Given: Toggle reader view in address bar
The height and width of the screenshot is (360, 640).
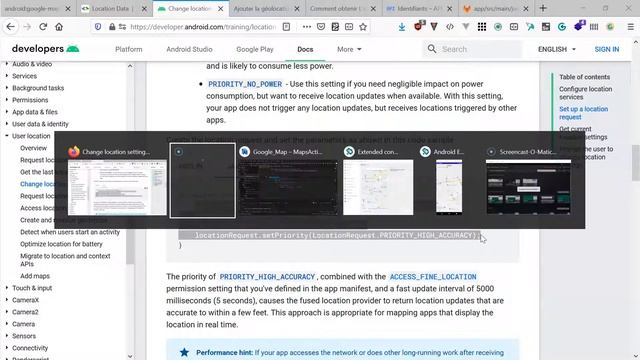Looking at the screenshot, I should (287, 27).
